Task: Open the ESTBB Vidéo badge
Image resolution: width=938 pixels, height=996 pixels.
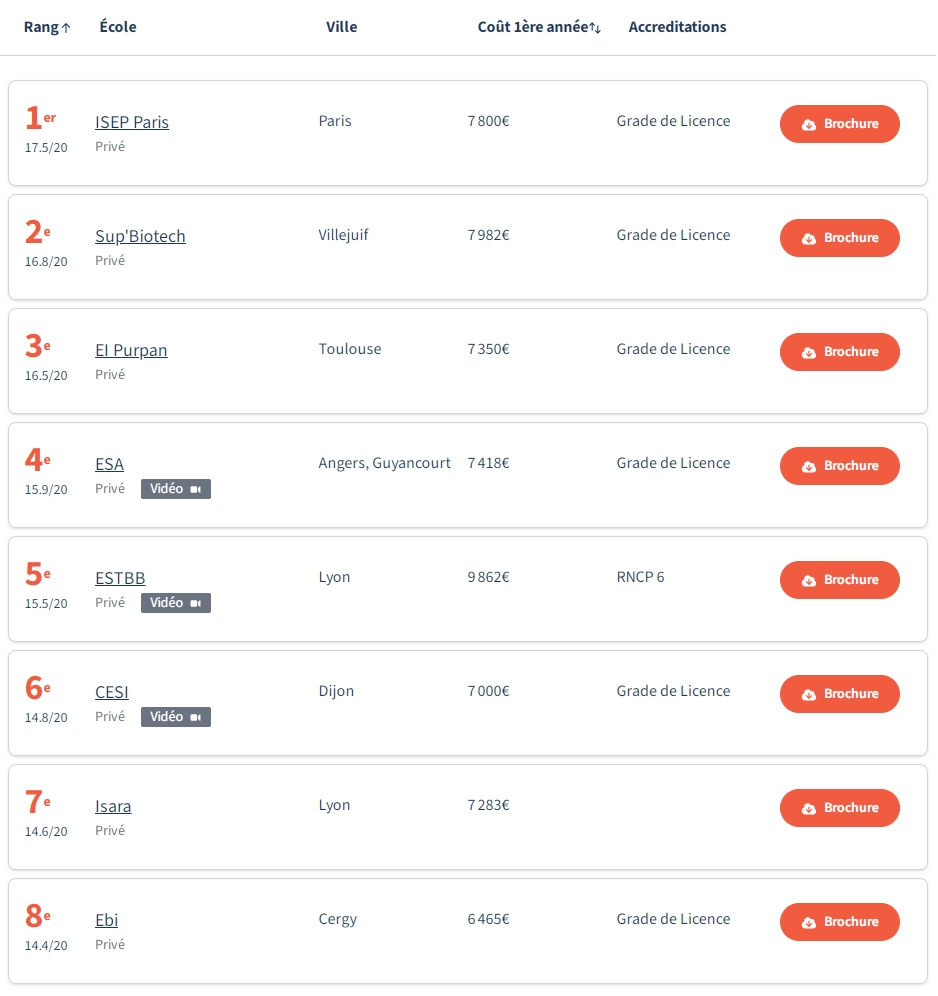Action: (x=176, y=603)
